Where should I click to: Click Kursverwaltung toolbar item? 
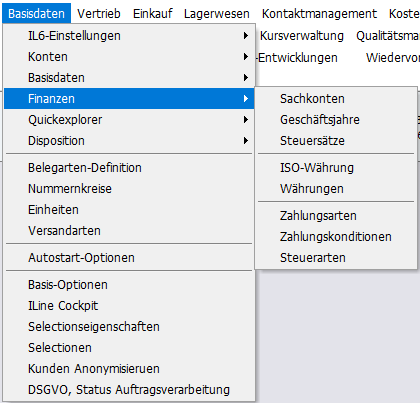click(302, 36)
